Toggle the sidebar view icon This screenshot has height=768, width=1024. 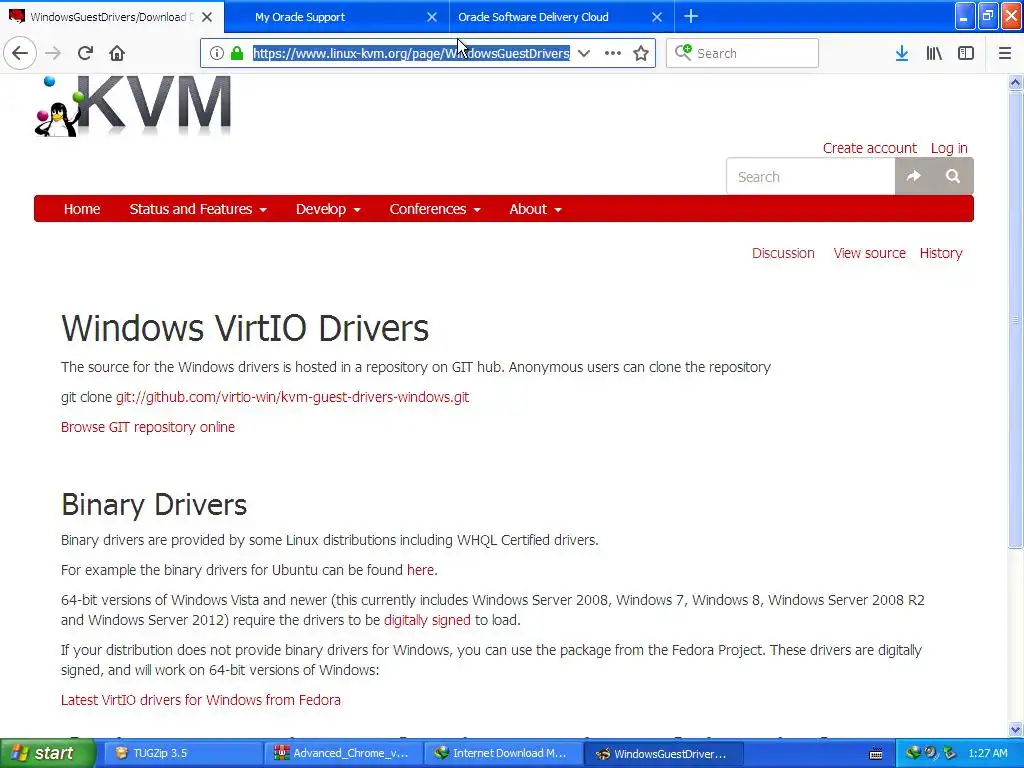click(966, 53)
